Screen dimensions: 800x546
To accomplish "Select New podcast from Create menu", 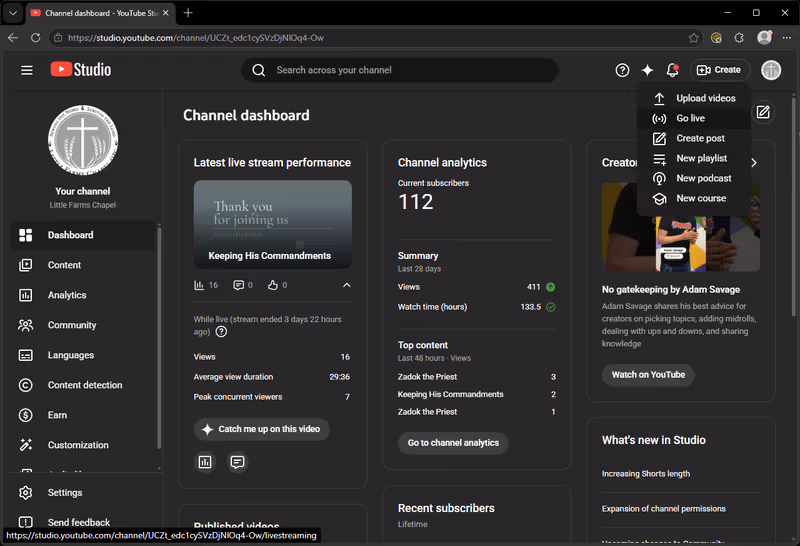I will pos(694,178).
